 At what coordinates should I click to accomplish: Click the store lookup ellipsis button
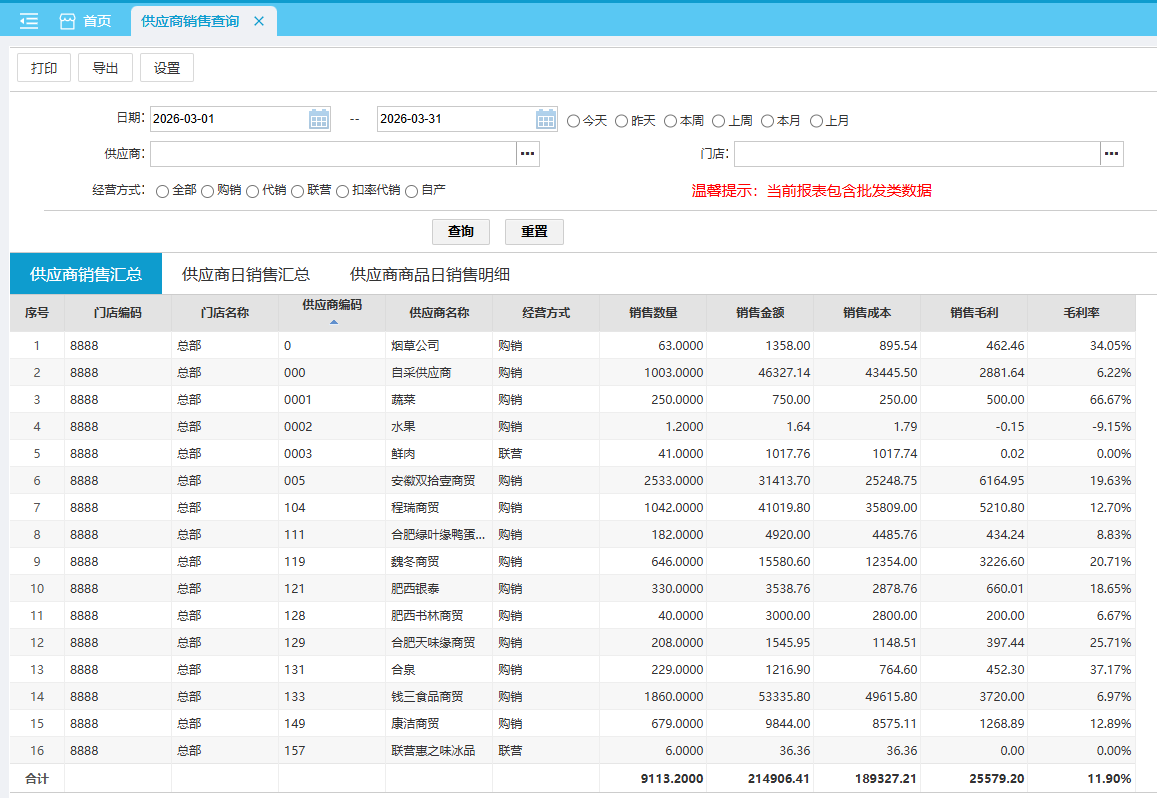click(1112, 154)
